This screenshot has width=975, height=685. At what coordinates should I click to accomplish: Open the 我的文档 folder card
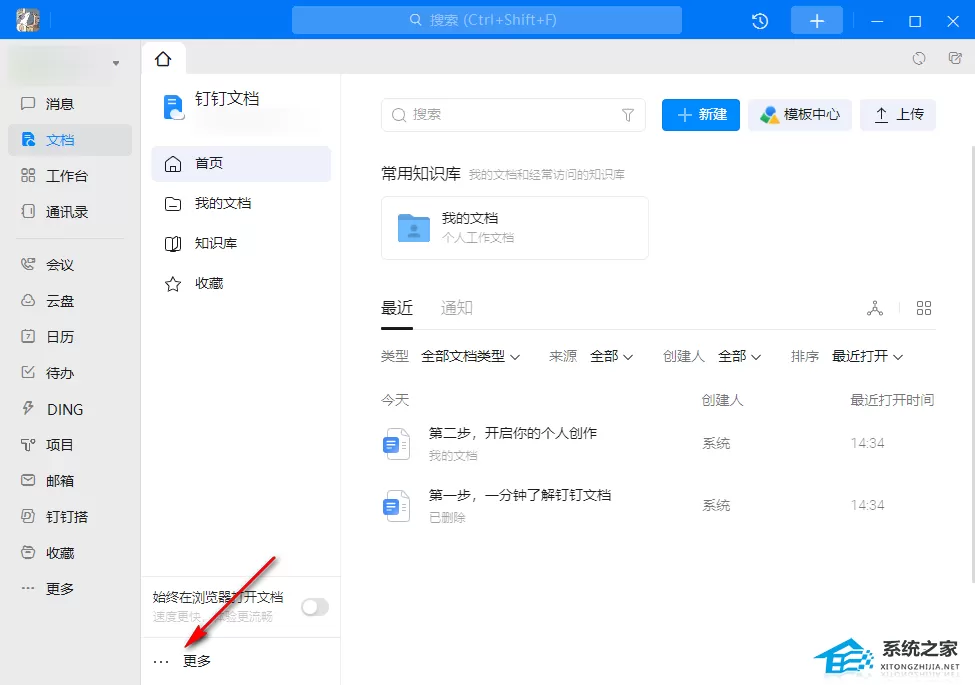coord(514,228)
